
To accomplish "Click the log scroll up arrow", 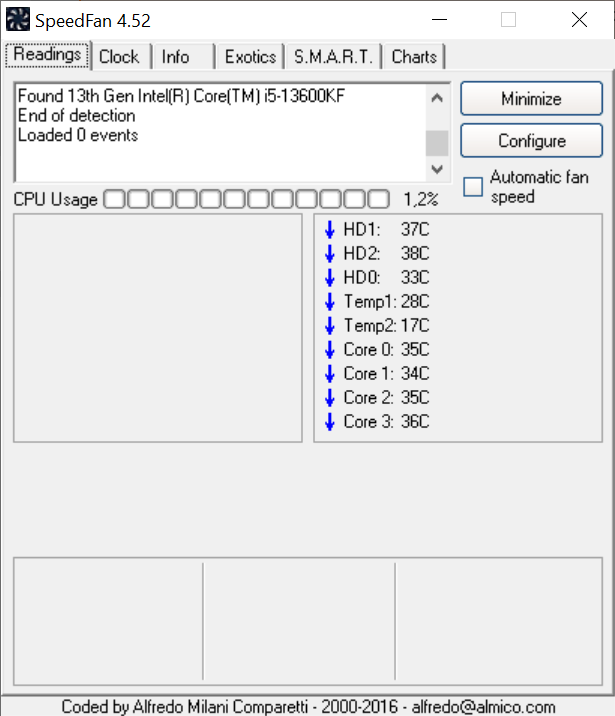I will tap(437, 98).
